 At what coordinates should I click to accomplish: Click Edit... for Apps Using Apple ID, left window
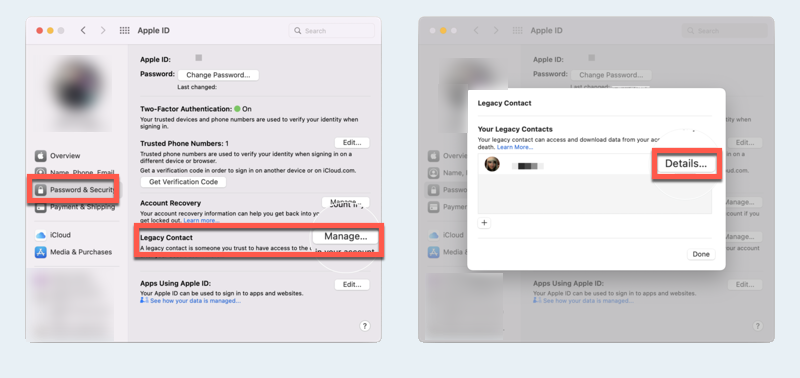[x=352, y=285]
